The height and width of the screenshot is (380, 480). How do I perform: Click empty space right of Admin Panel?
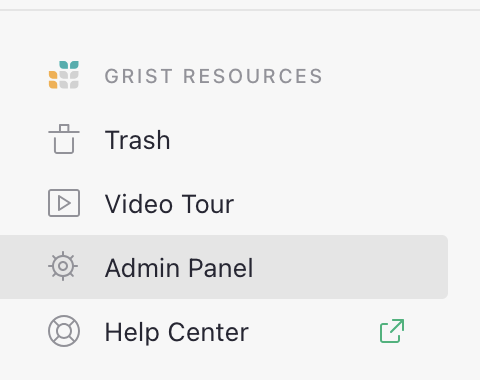click(x=350, y=267)
